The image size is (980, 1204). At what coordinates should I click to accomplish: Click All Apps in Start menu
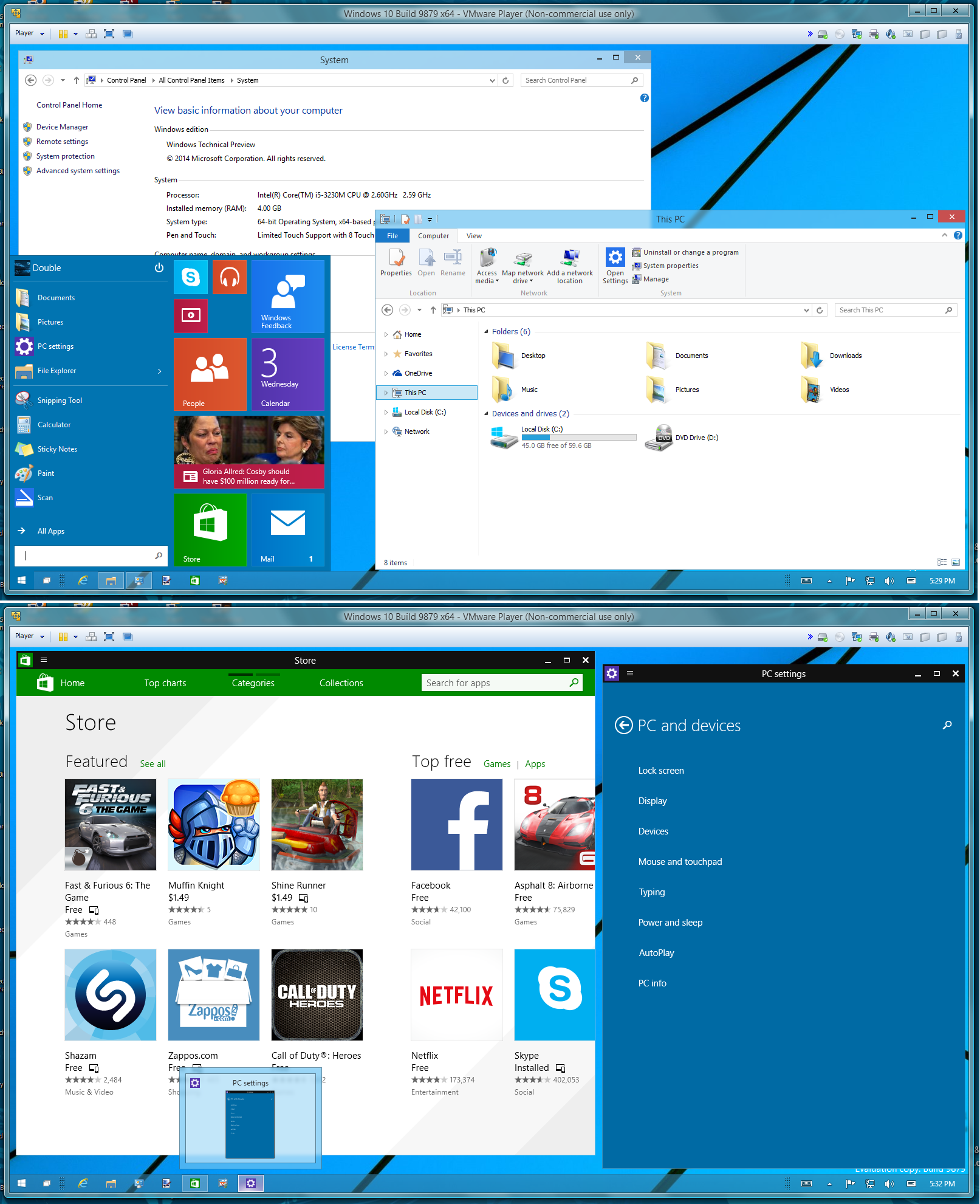[x=51, y=531]
